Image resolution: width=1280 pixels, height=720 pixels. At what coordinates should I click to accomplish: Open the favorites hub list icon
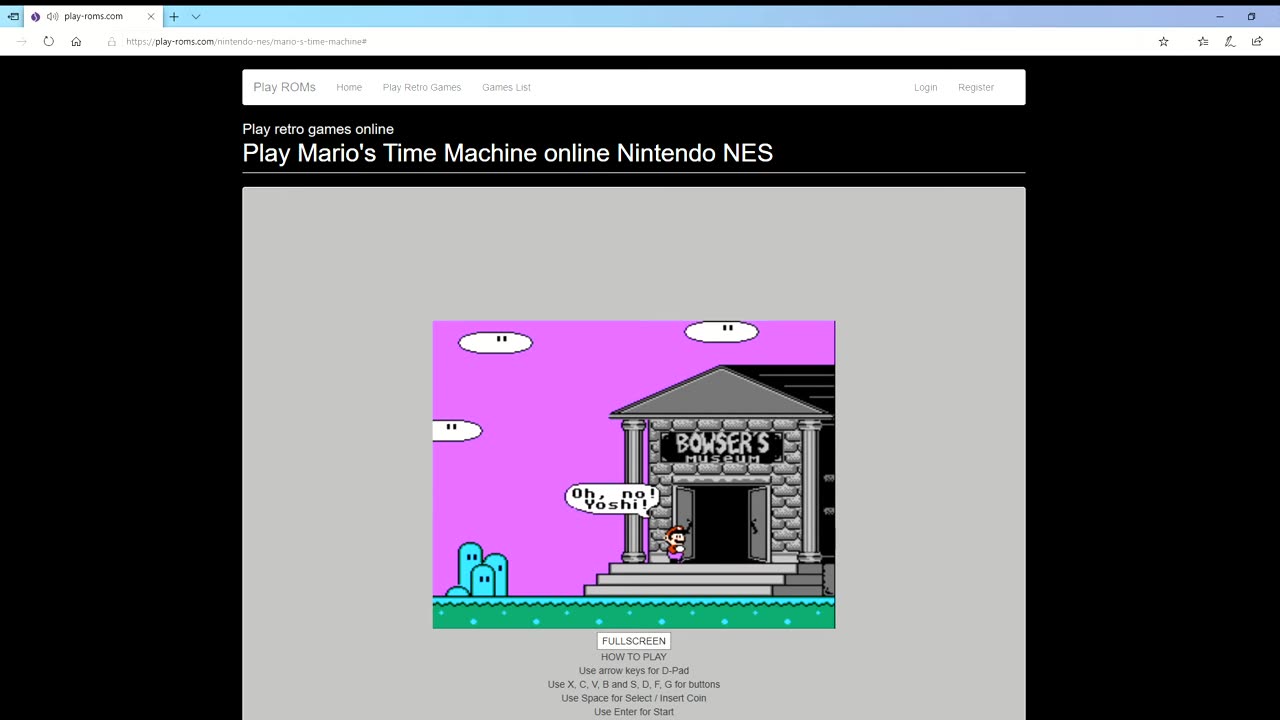click(1203, 42)
